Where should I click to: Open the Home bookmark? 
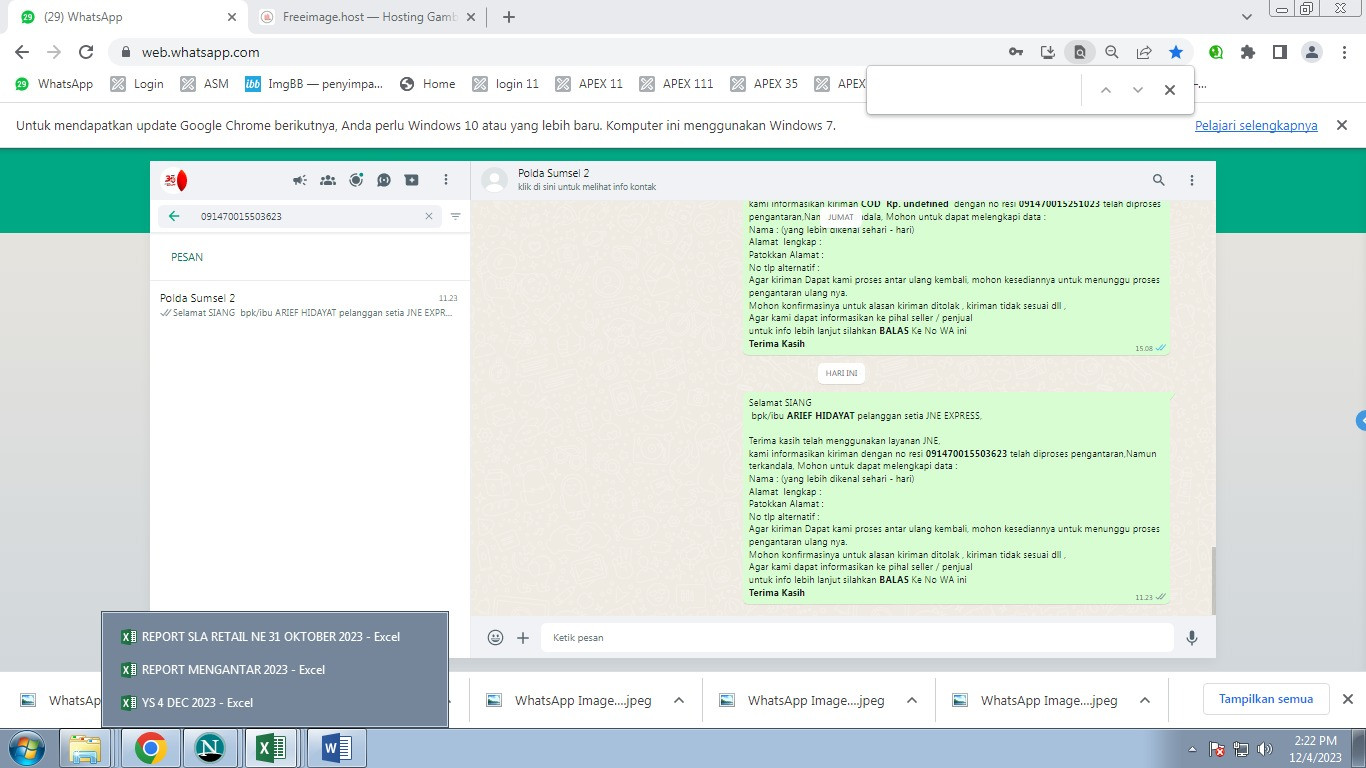pos(427,84)
